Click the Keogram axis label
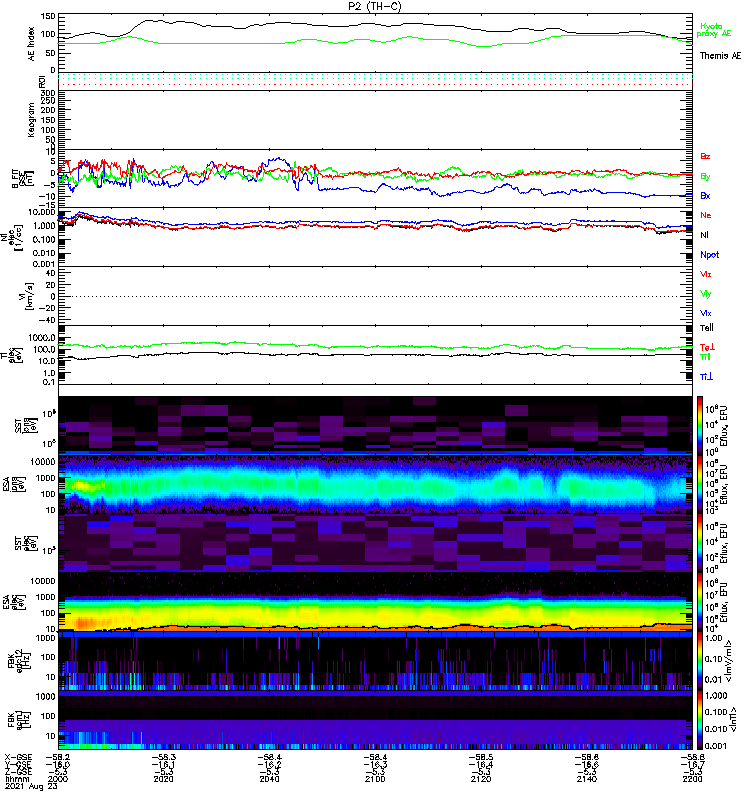This screenshot has width=750, height=800. pyautogui.click(x=32, y=120)
